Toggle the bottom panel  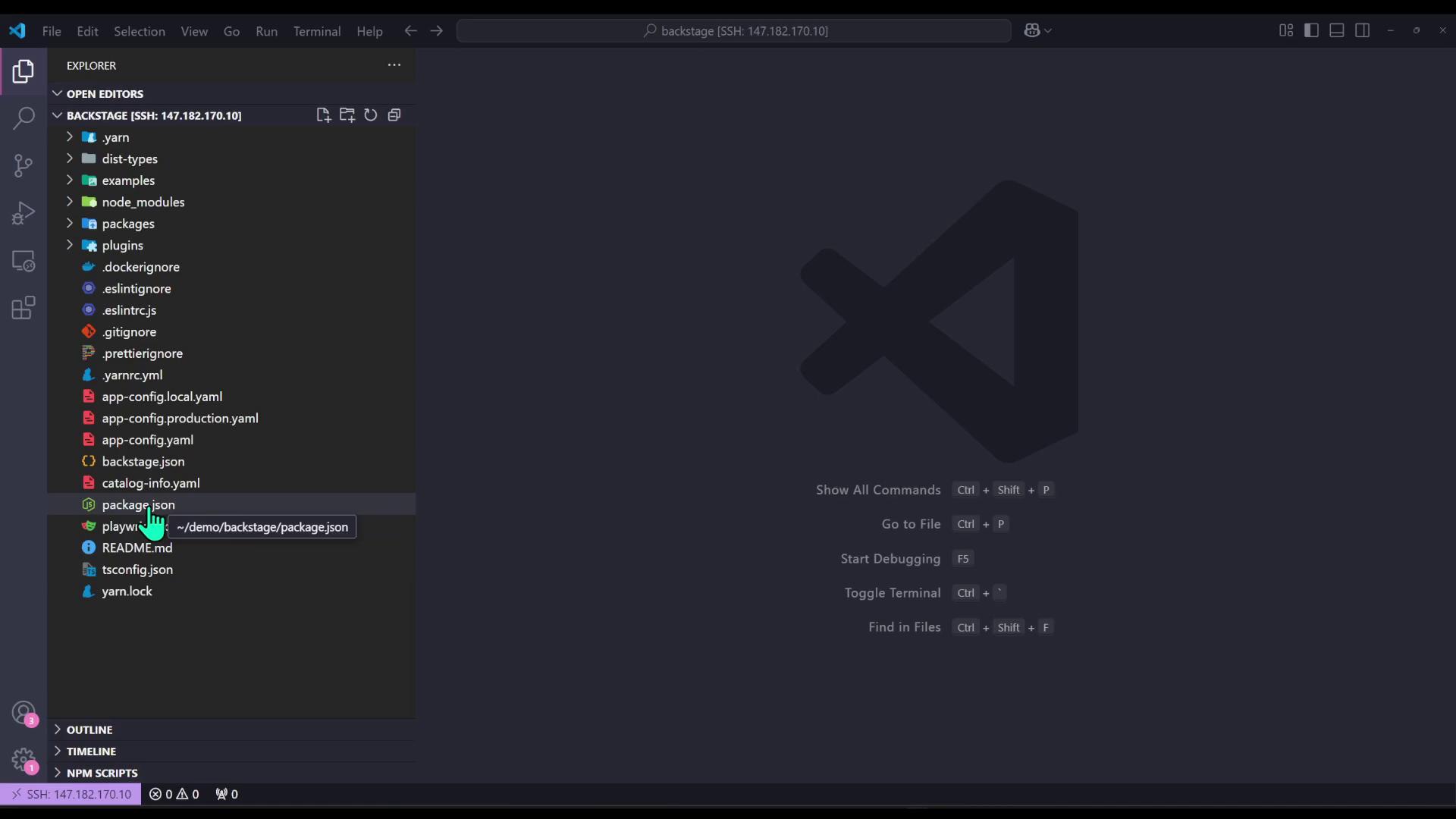tap(1337, 30)
